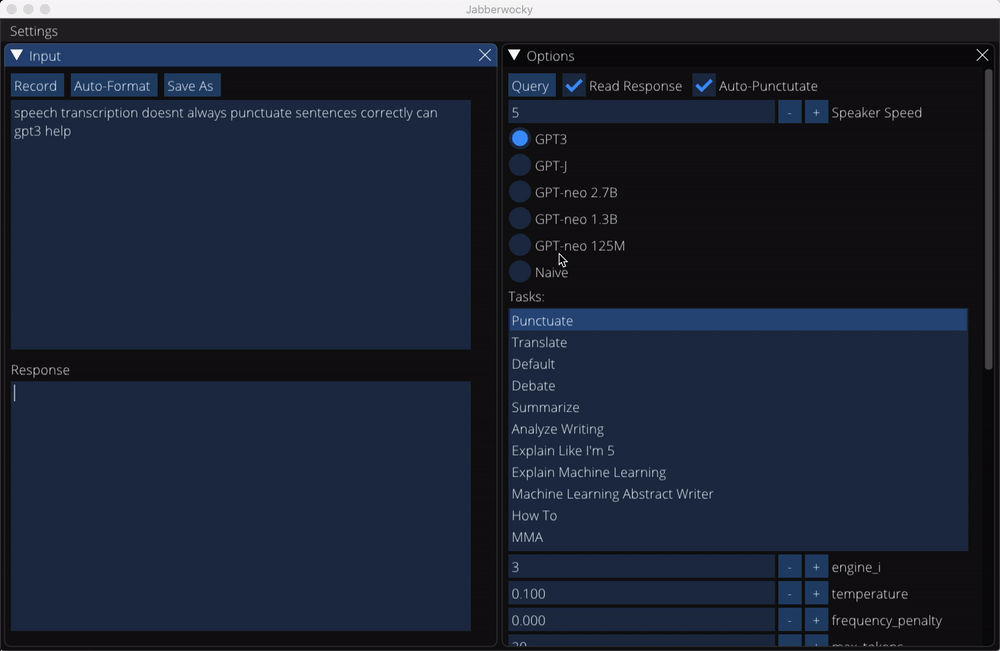1000x651 pixels.
Task: Collapse the Input panel triangle
Action: 17,55
